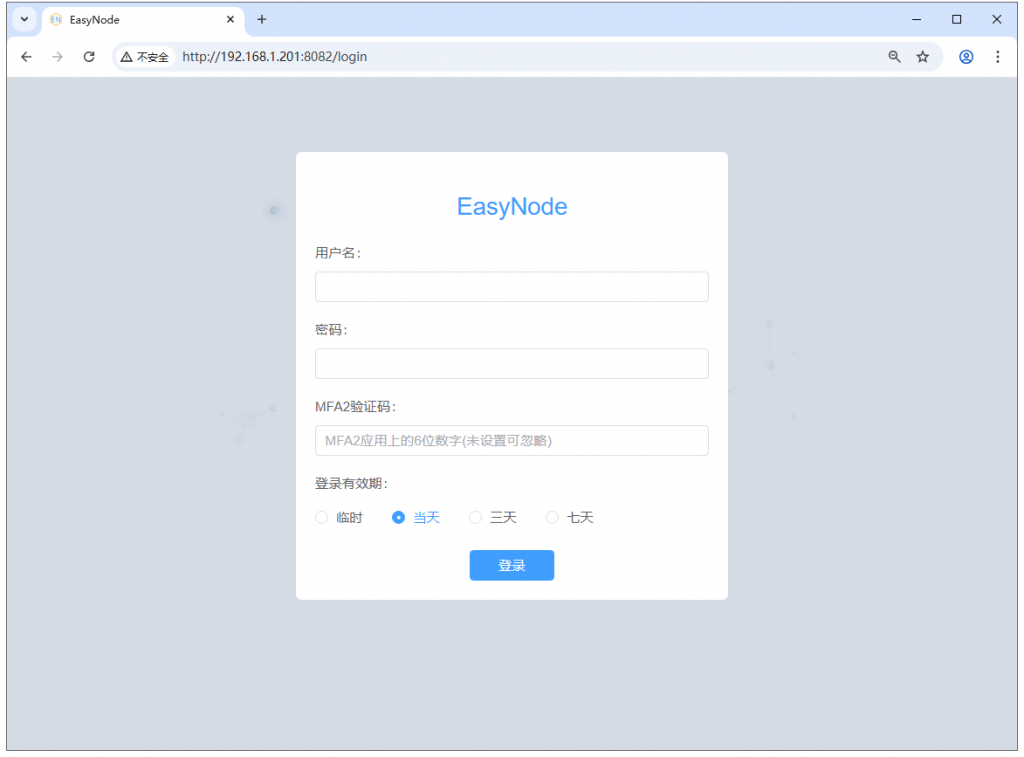Expand the browser tab search chevron
Viewport: 1024px width, 757px height.
[x=22, y=19]
